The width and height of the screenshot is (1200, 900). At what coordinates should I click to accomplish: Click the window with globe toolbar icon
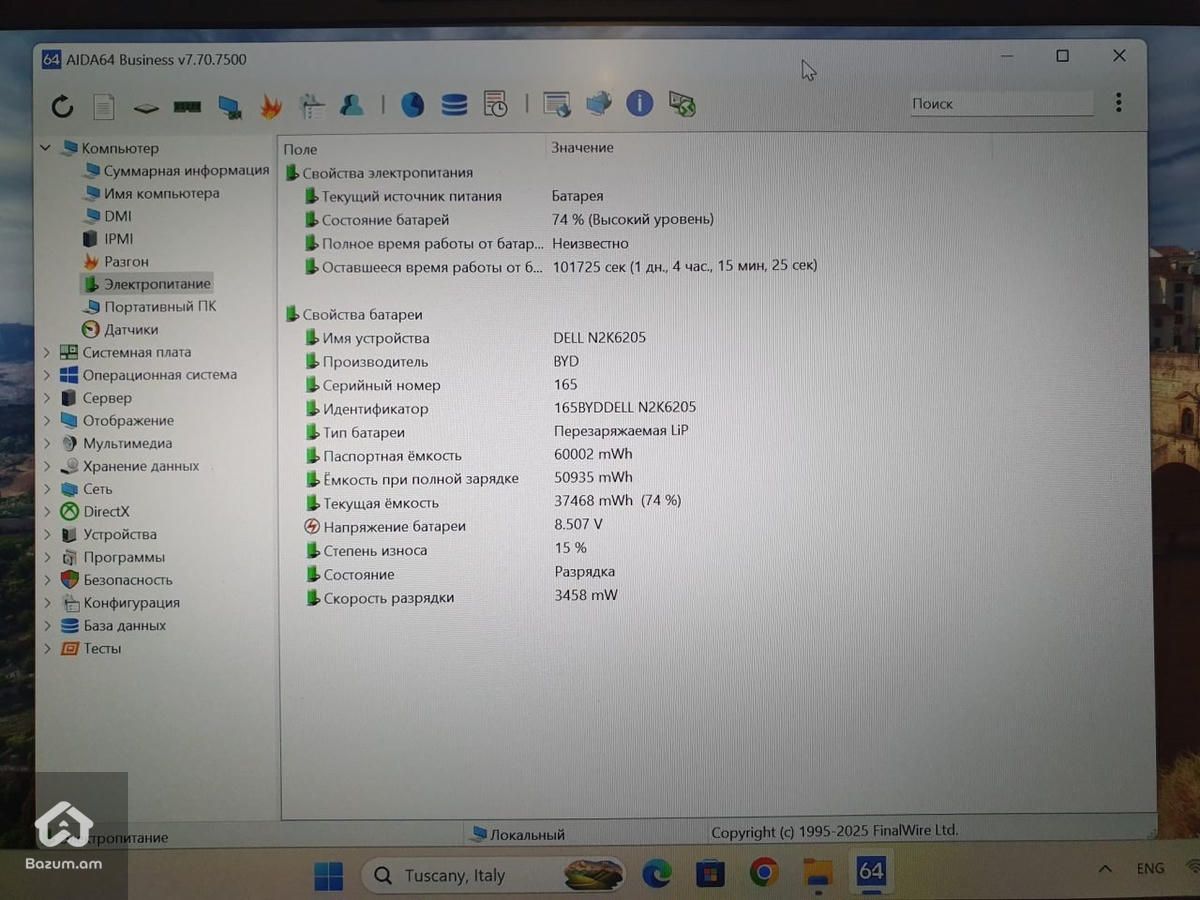point(557,103)
